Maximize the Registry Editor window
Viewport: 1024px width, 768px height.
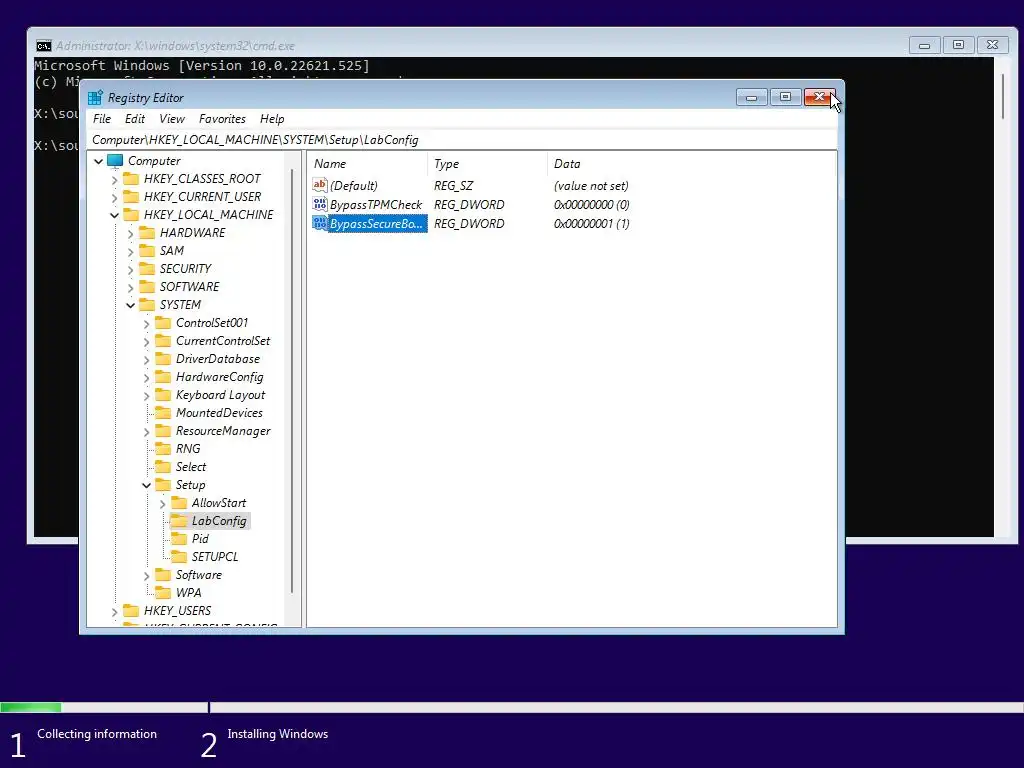click(786, 97)
